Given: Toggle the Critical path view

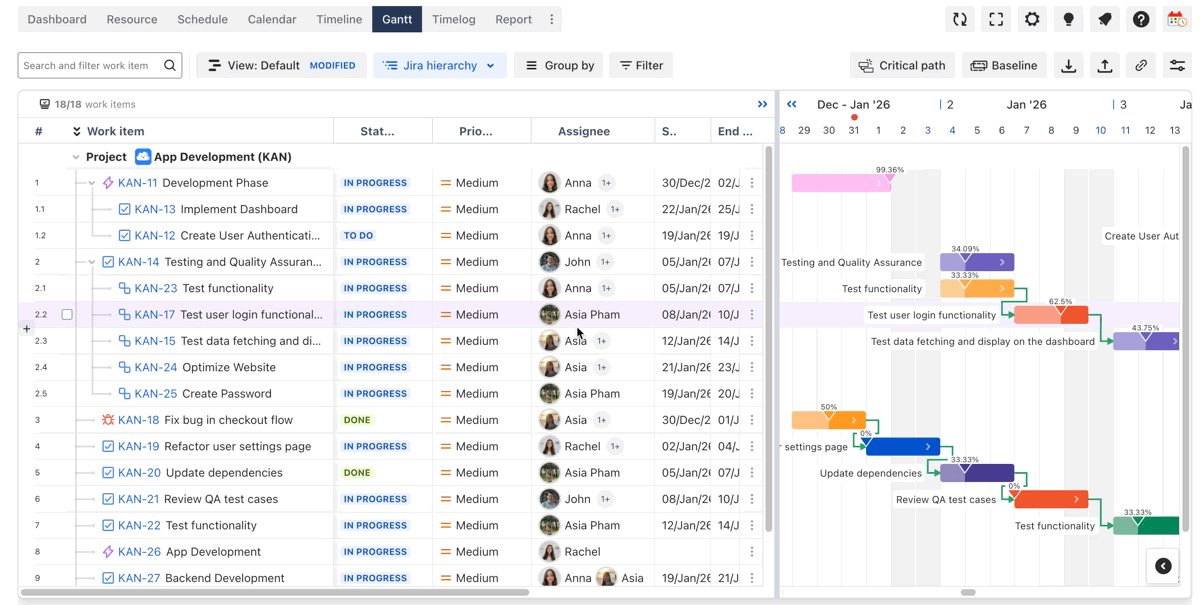Looking at the screenshot, I should click(x=902, y=66).
